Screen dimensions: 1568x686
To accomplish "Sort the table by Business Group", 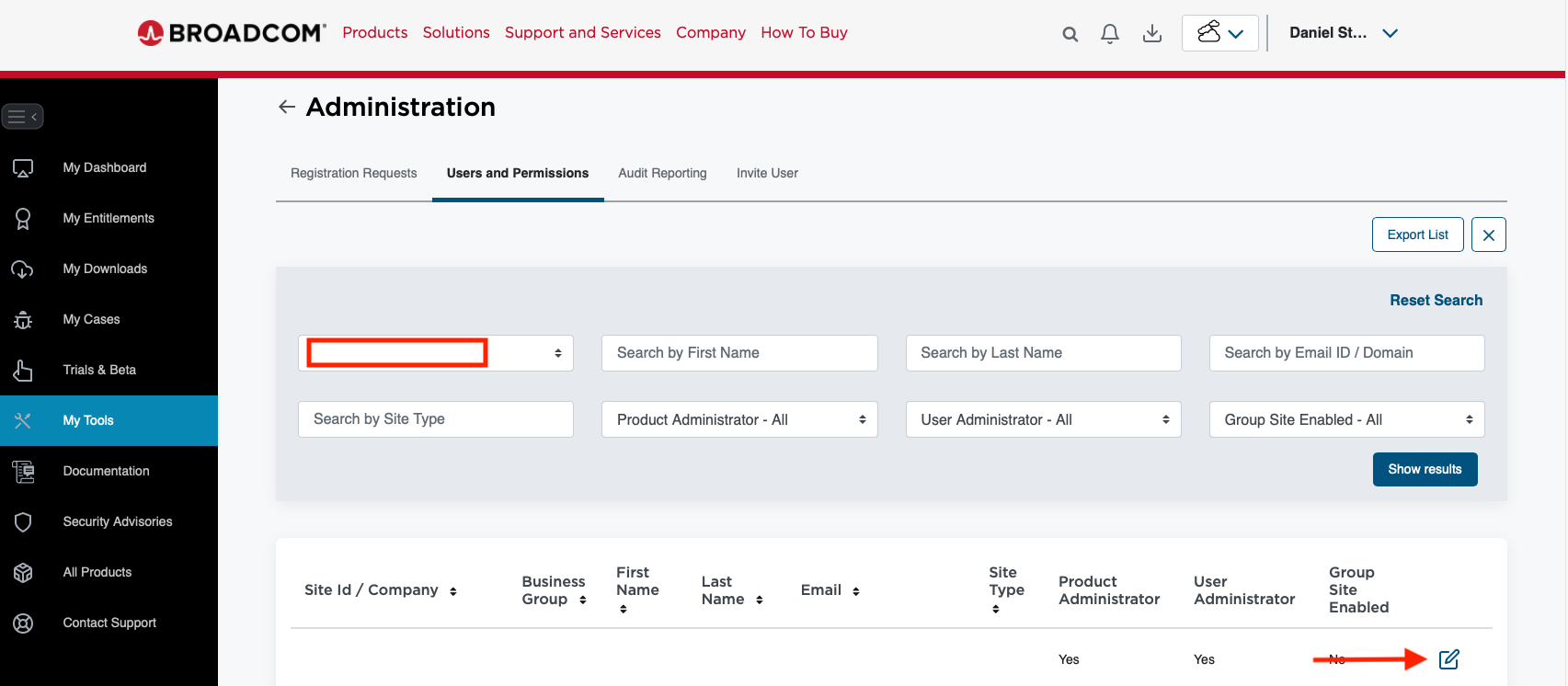I will point(583,600).
